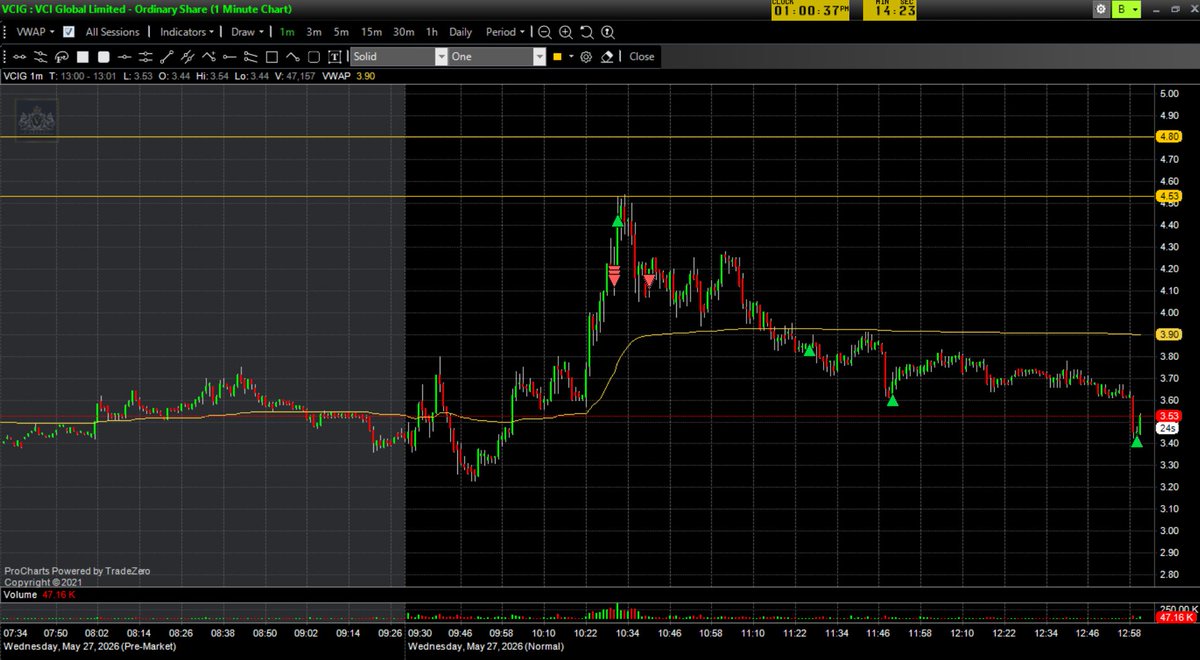Switch to the 3m timeframe

tap(314, 31)
